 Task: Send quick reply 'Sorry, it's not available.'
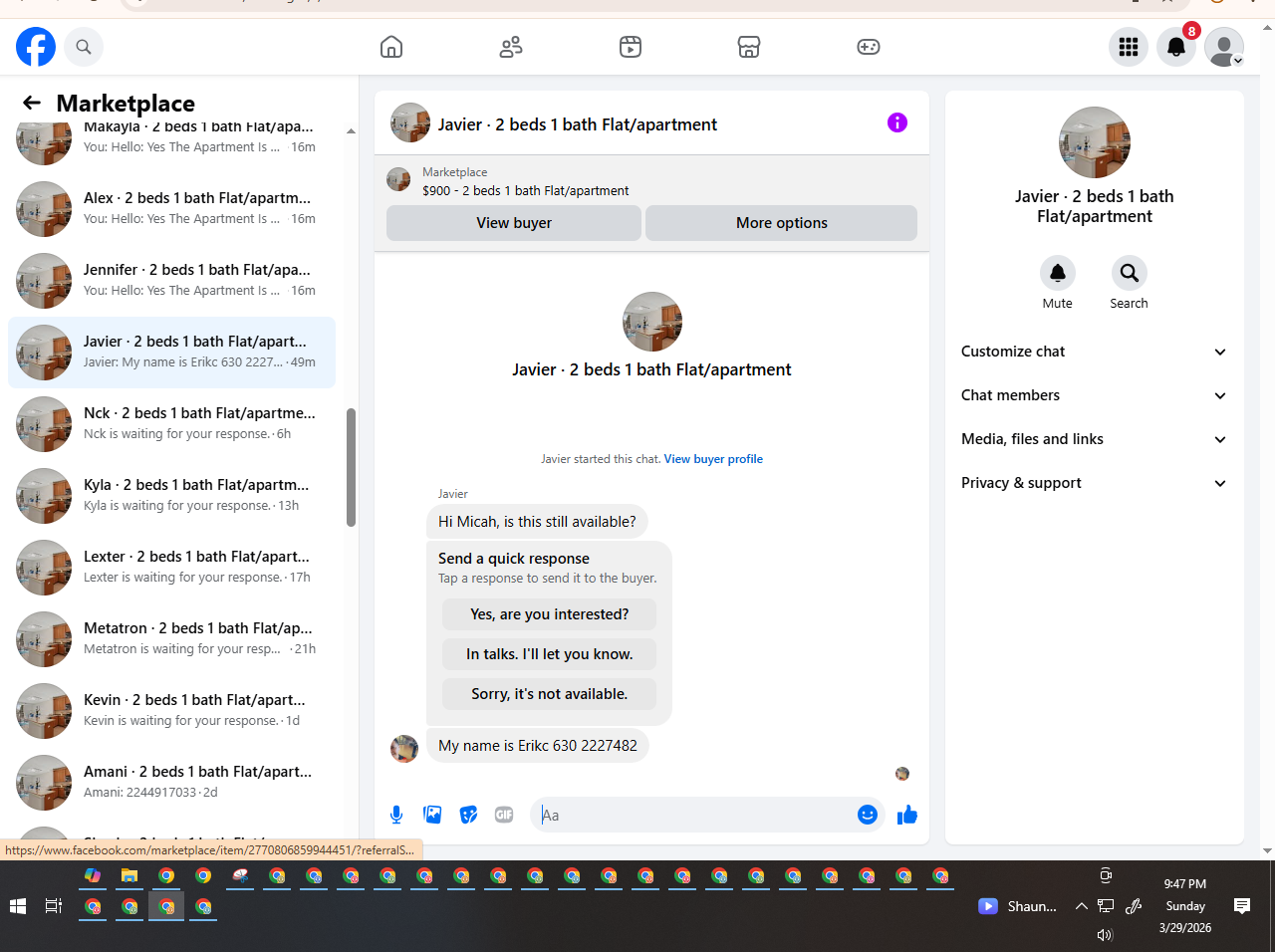(550, 694)
